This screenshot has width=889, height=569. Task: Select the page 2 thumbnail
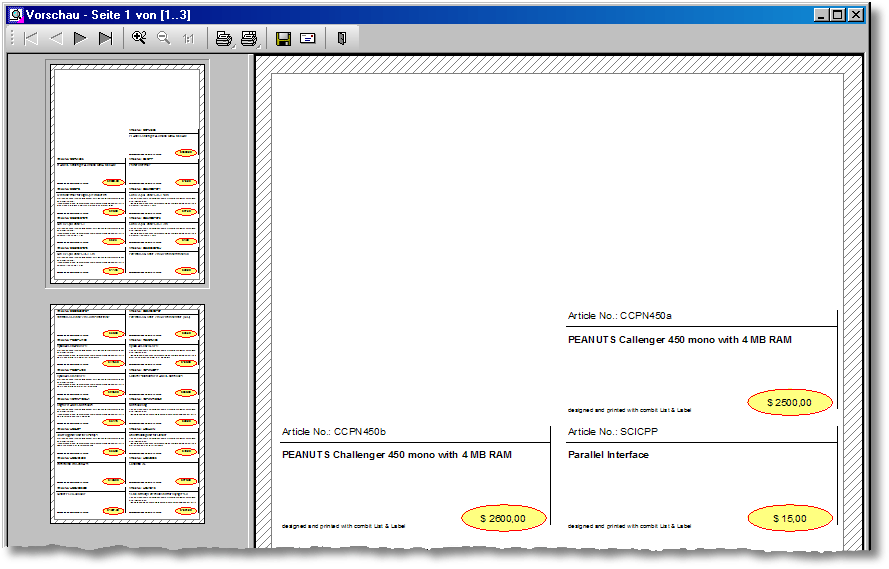coord(128,414)
